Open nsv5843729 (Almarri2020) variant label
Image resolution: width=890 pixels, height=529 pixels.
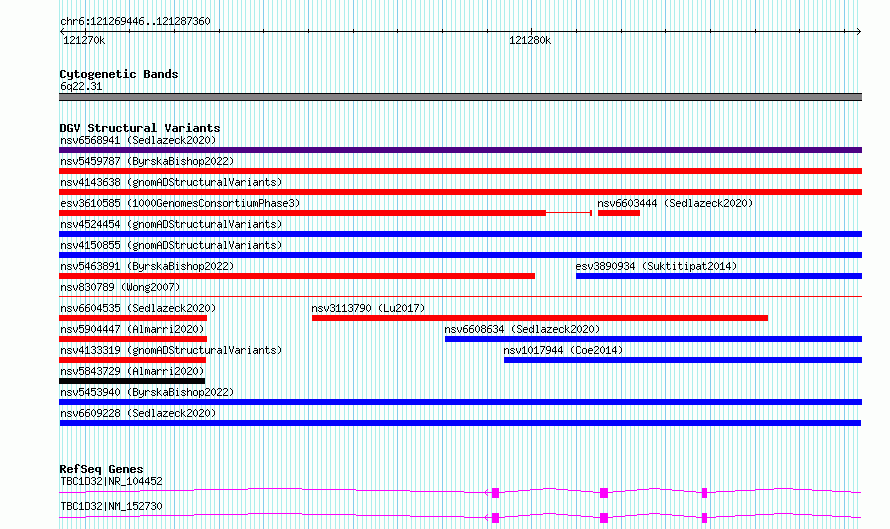click(132, 371)
